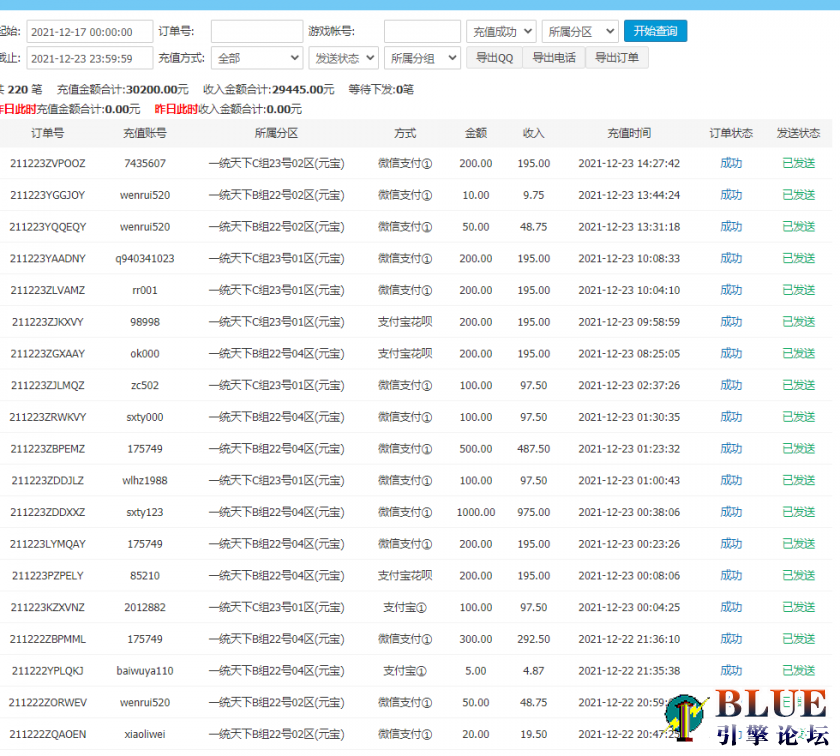
Task: Click the 导出订单 export button
Action: coord(617,57)
